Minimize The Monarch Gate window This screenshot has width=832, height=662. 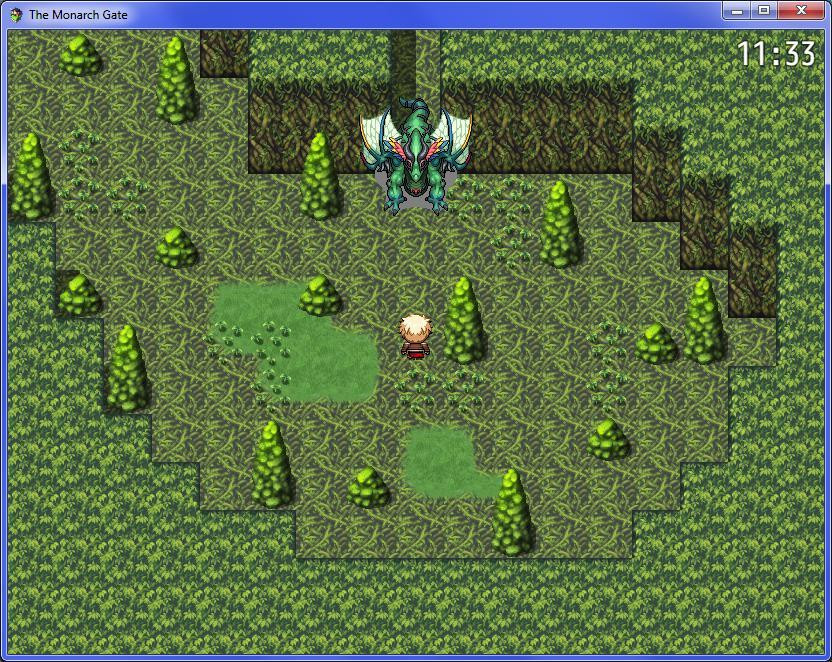coord(736,11)
